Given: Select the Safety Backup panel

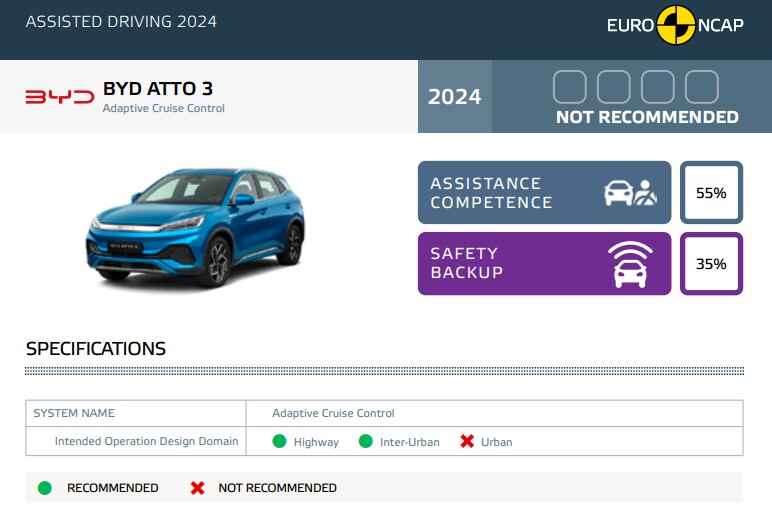Looking at the screenshot, I should coord(545,264).
